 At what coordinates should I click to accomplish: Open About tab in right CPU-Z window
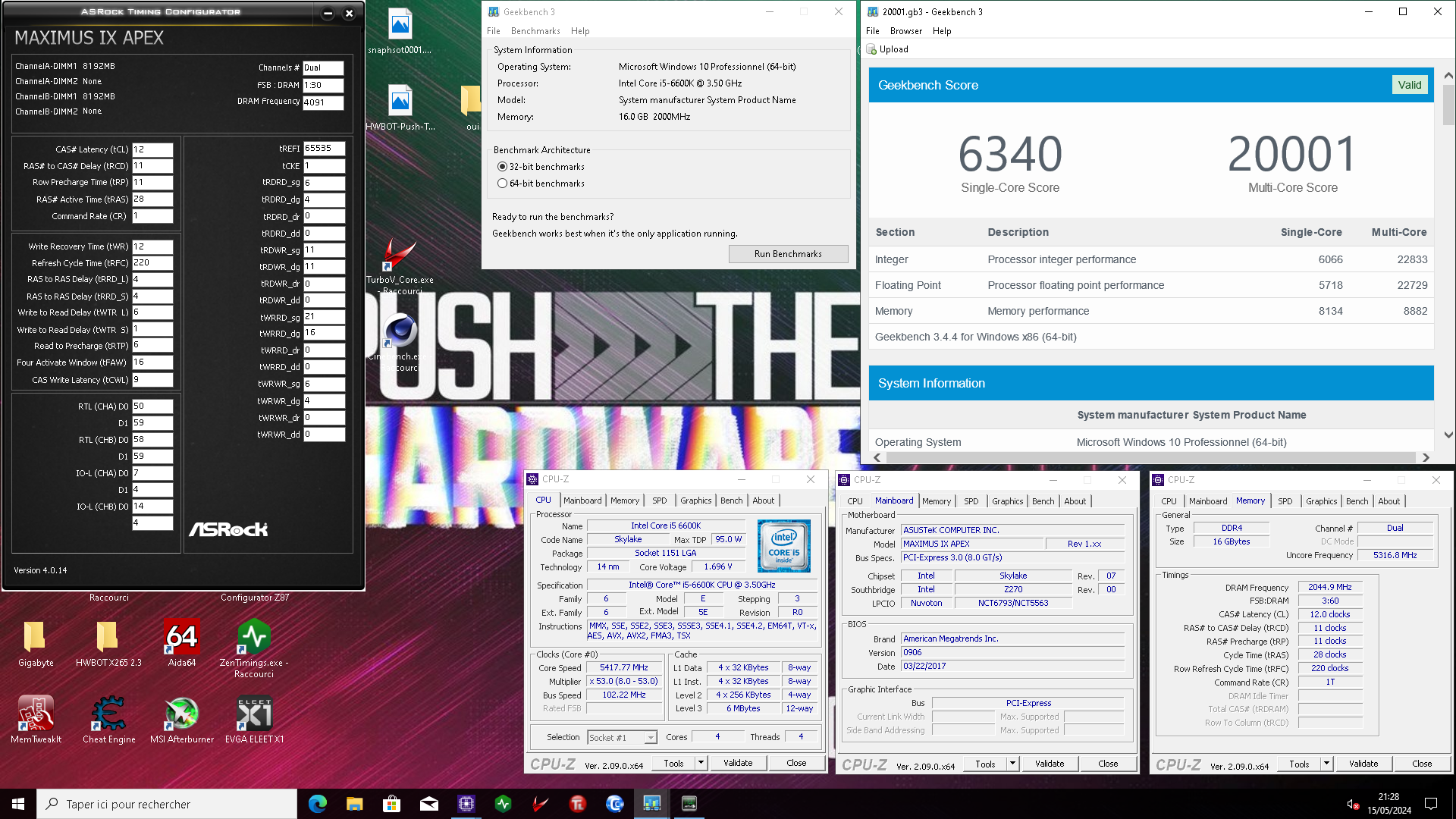1389,501
